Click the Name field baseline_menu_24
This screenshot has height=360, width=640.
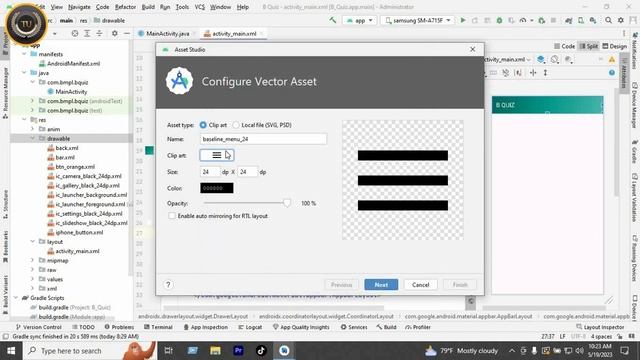pos(263,139)
